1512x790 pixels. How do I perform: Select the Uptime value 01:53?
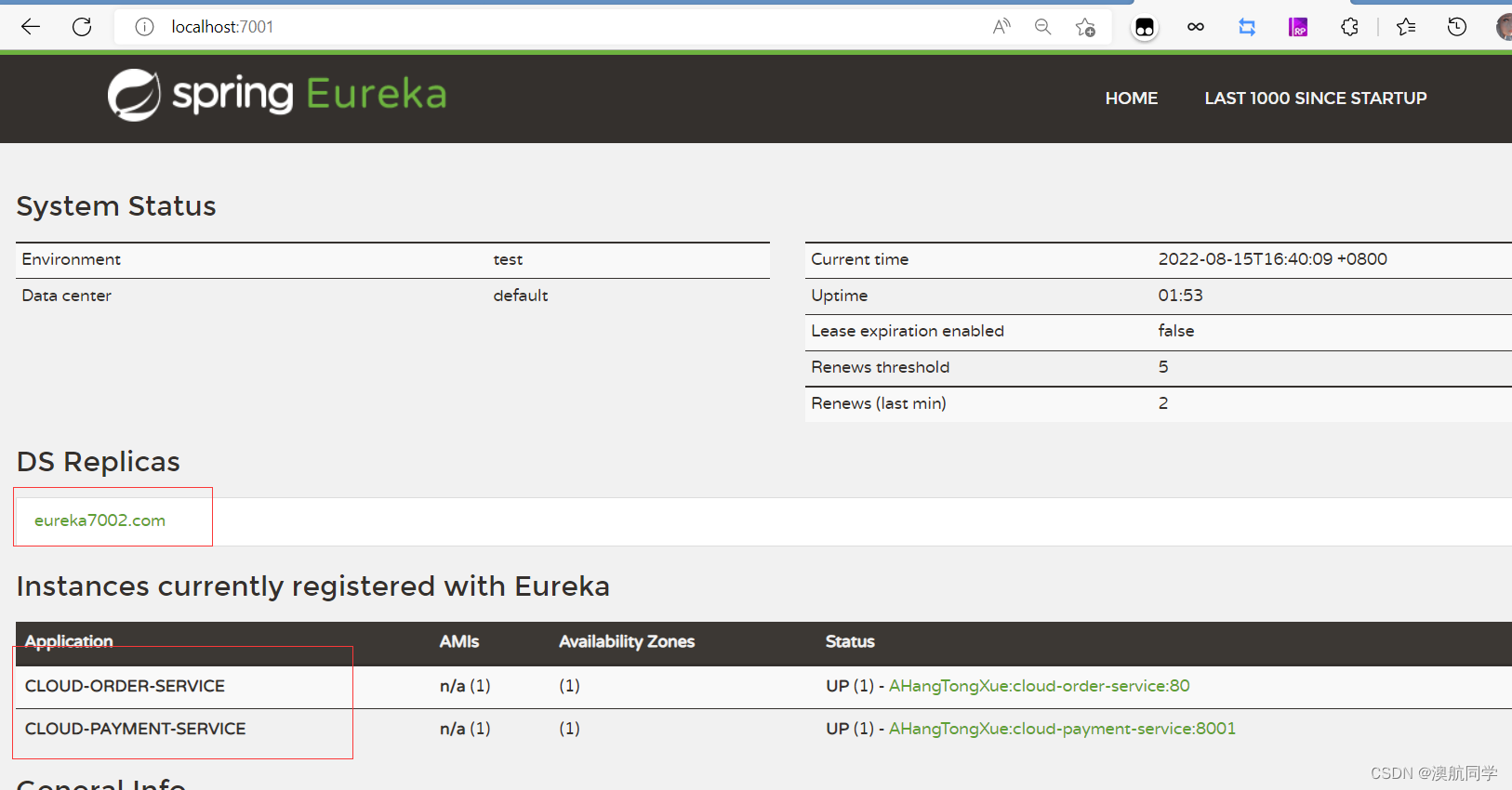1180,296
